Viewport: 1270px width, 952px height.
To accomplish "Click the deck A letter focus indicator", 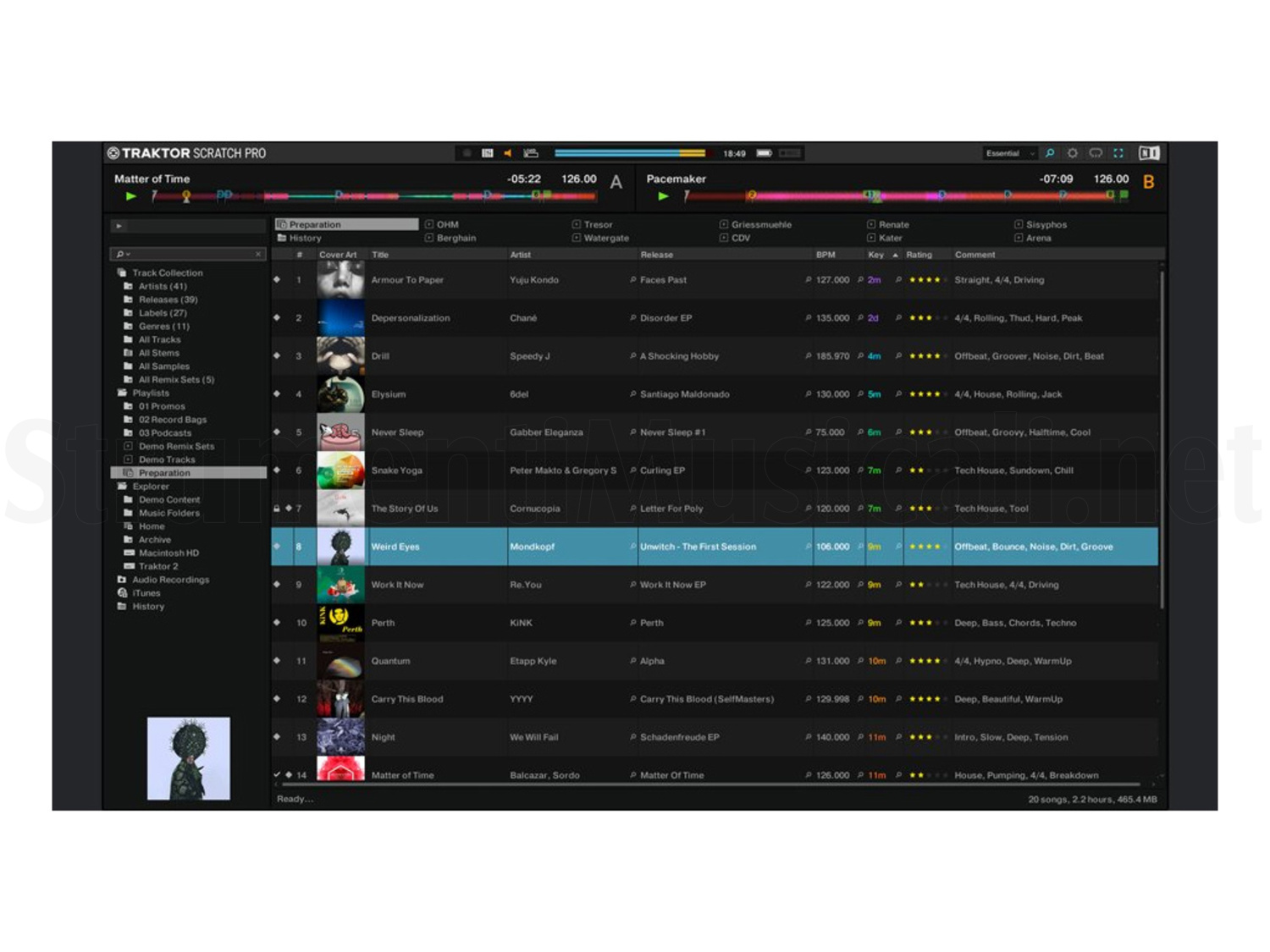I will (616, 182).
